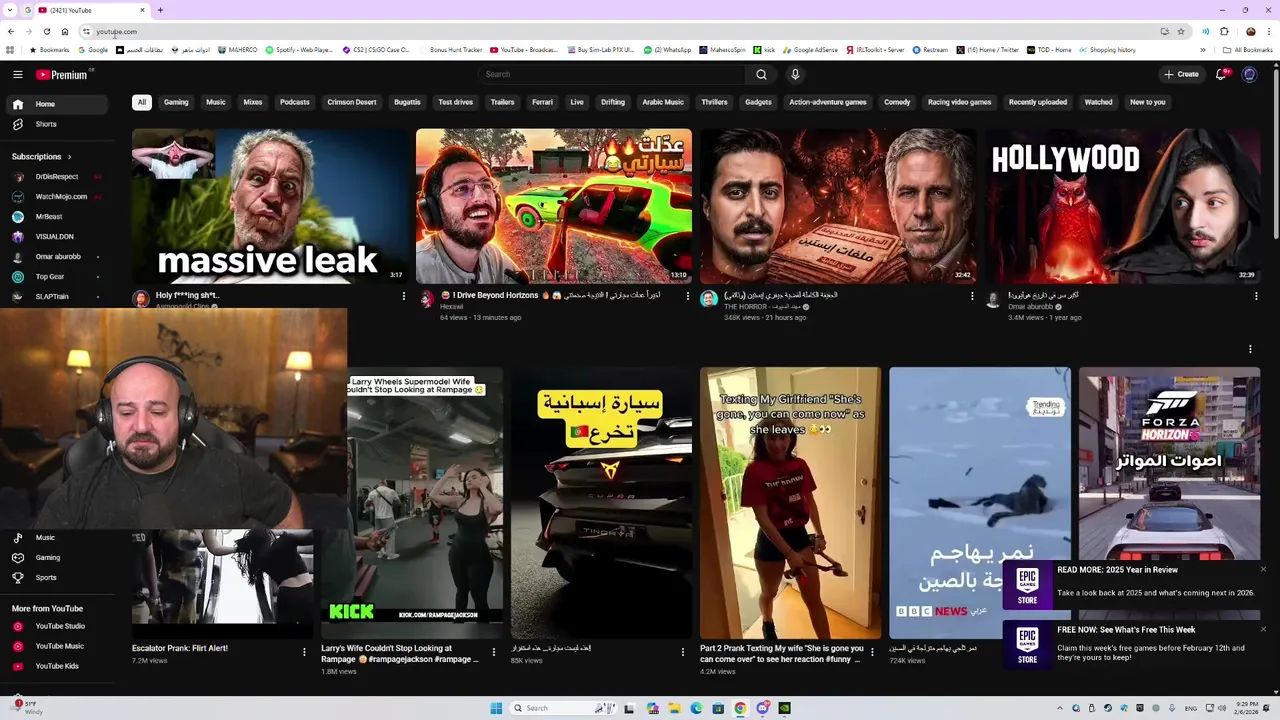The width and height of the screenshot is (1280, 720).
Task: Open the Windows Start menu
Action: coord(496,708)
